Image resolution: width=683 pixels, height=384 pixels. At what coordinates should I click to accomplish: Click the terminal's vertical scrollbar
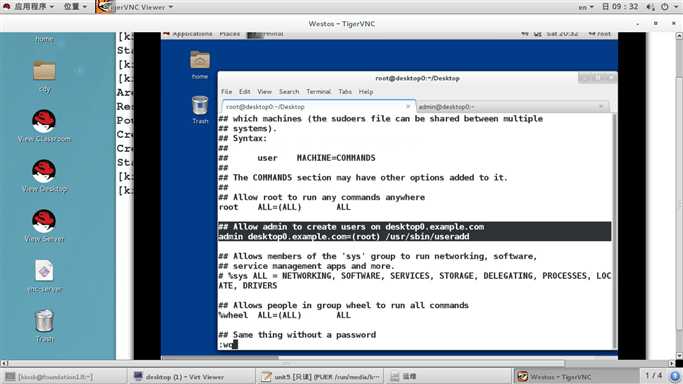(614, 231)
